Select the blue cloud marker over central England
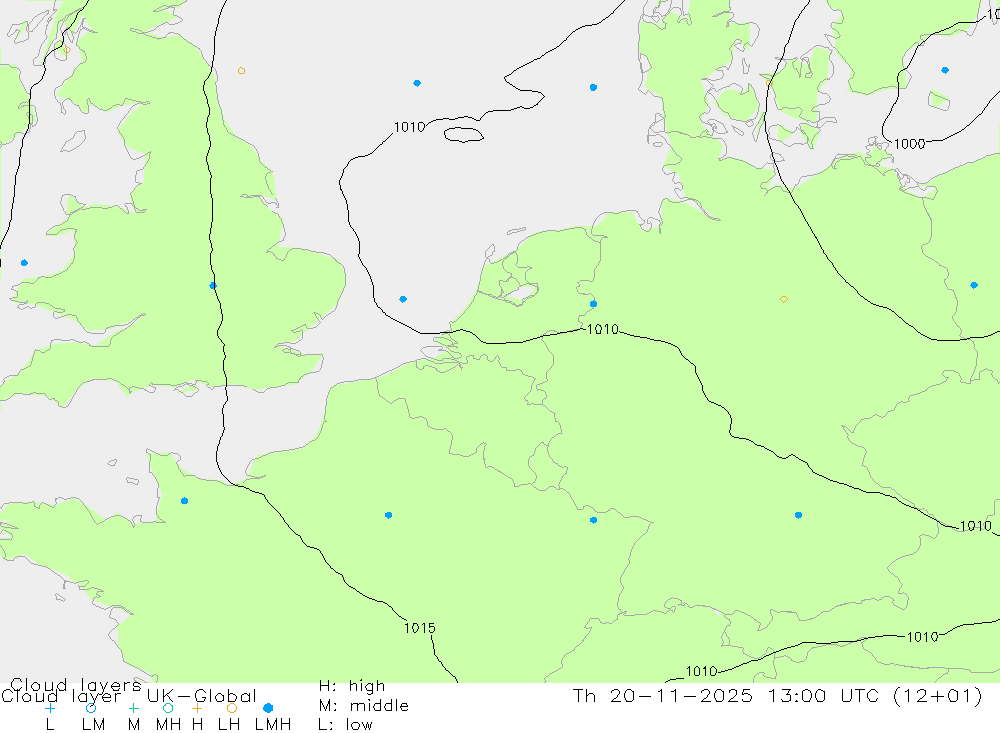The height and width of the screenshot is (733, 1000). (x=213, y=286)
